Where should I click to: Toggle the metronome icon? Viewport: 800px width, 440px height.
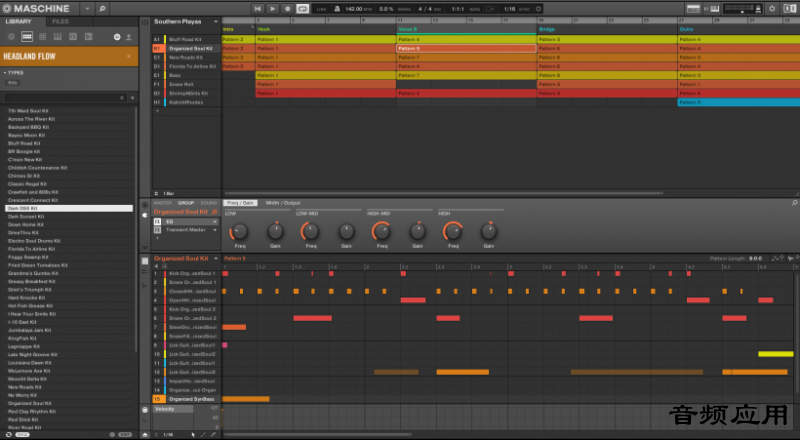[x=337, y=9]
